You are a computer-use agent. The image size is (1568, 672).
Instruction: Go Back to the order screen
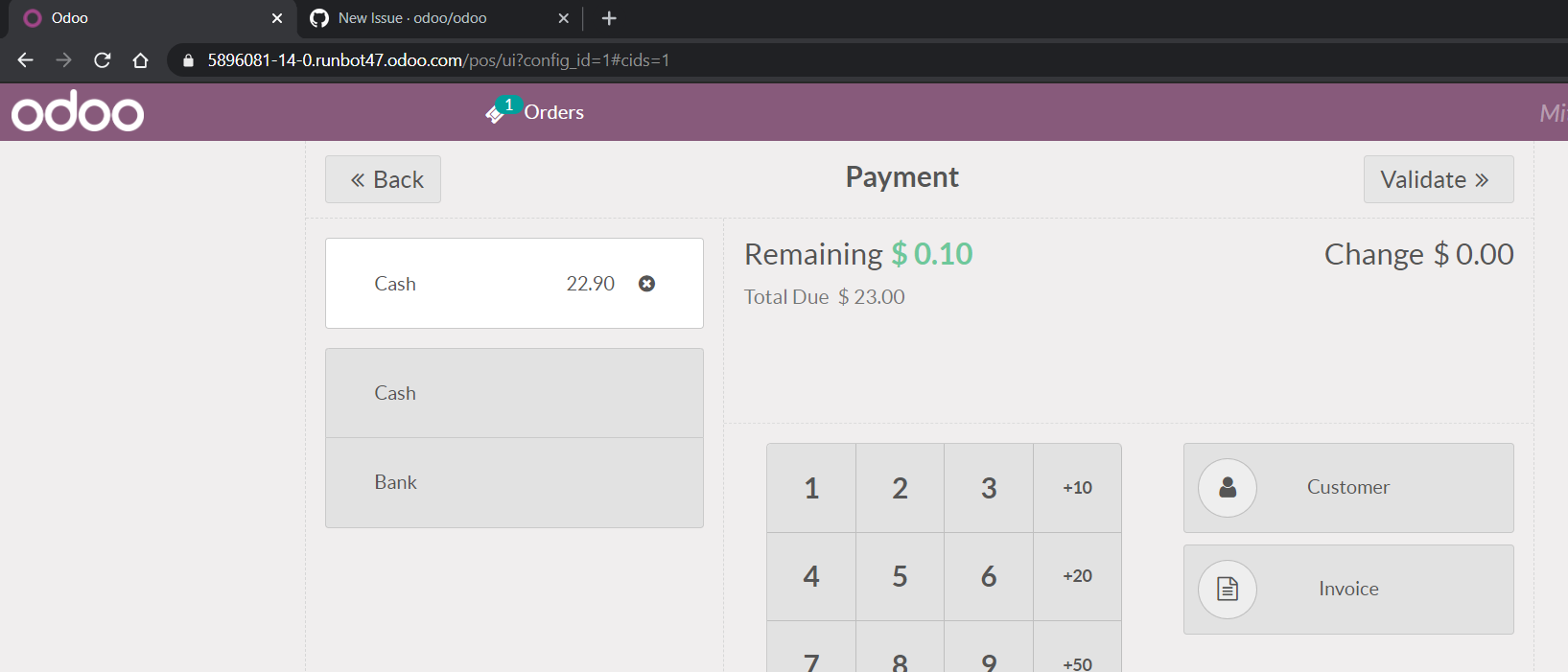[383, 179]
